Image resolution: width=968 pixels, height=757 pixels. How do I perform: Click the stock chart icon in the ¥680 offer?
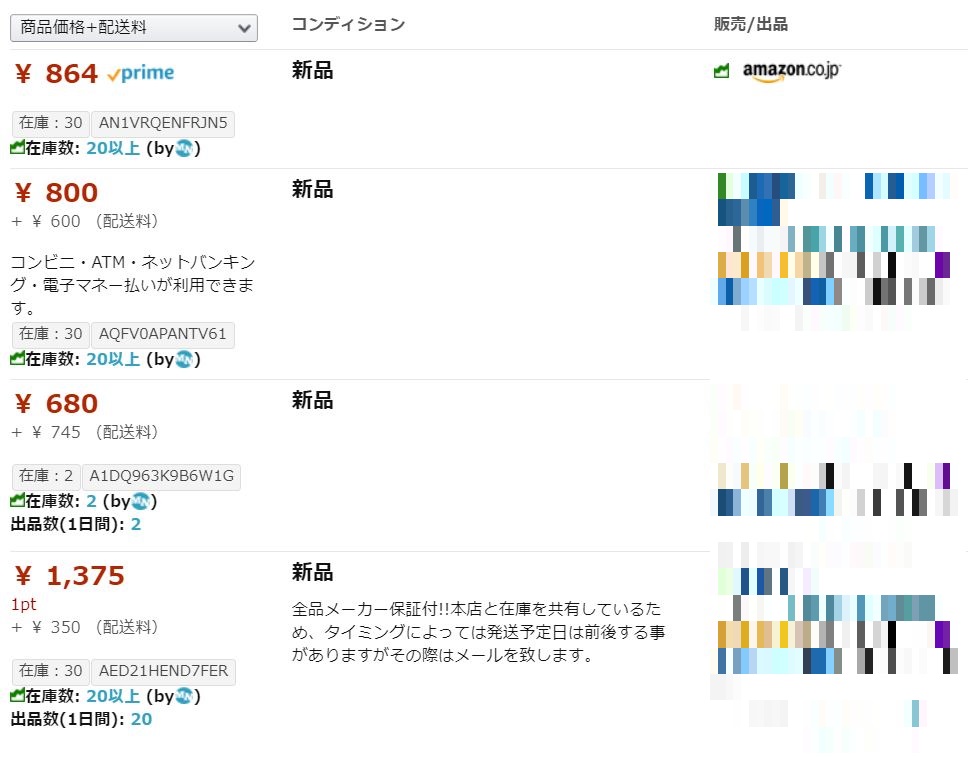[17, 501]
